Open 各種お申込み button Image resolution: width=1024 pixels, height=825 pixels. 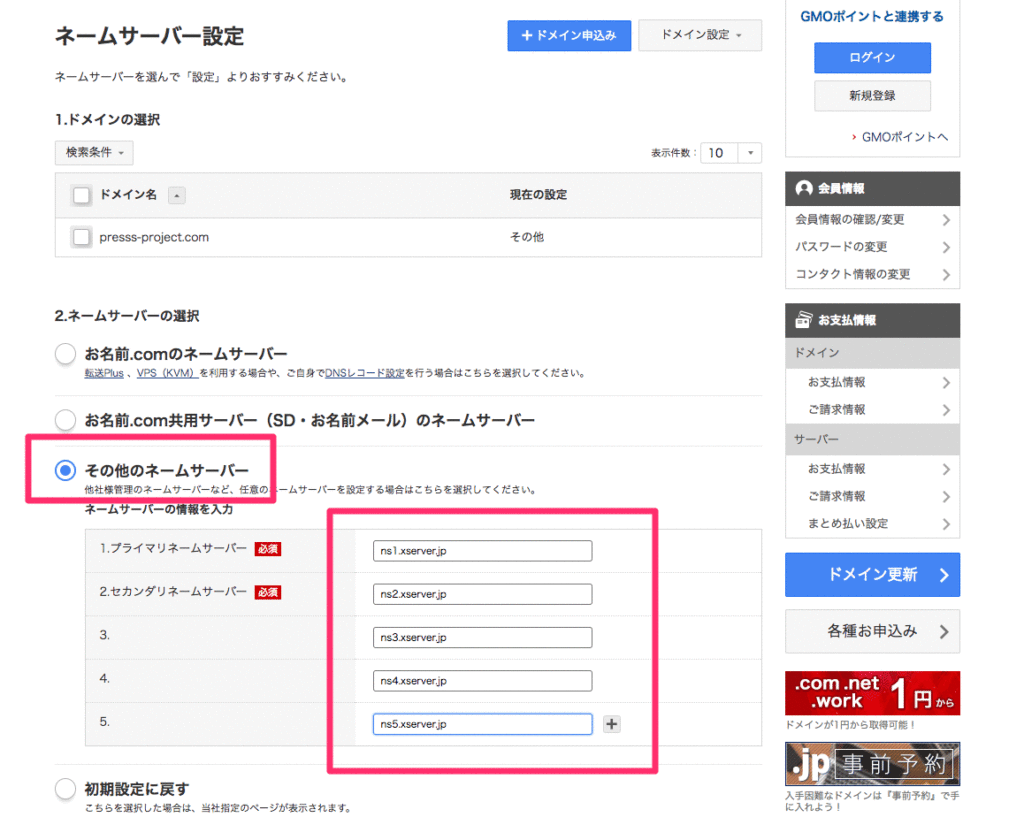[872, 632]
